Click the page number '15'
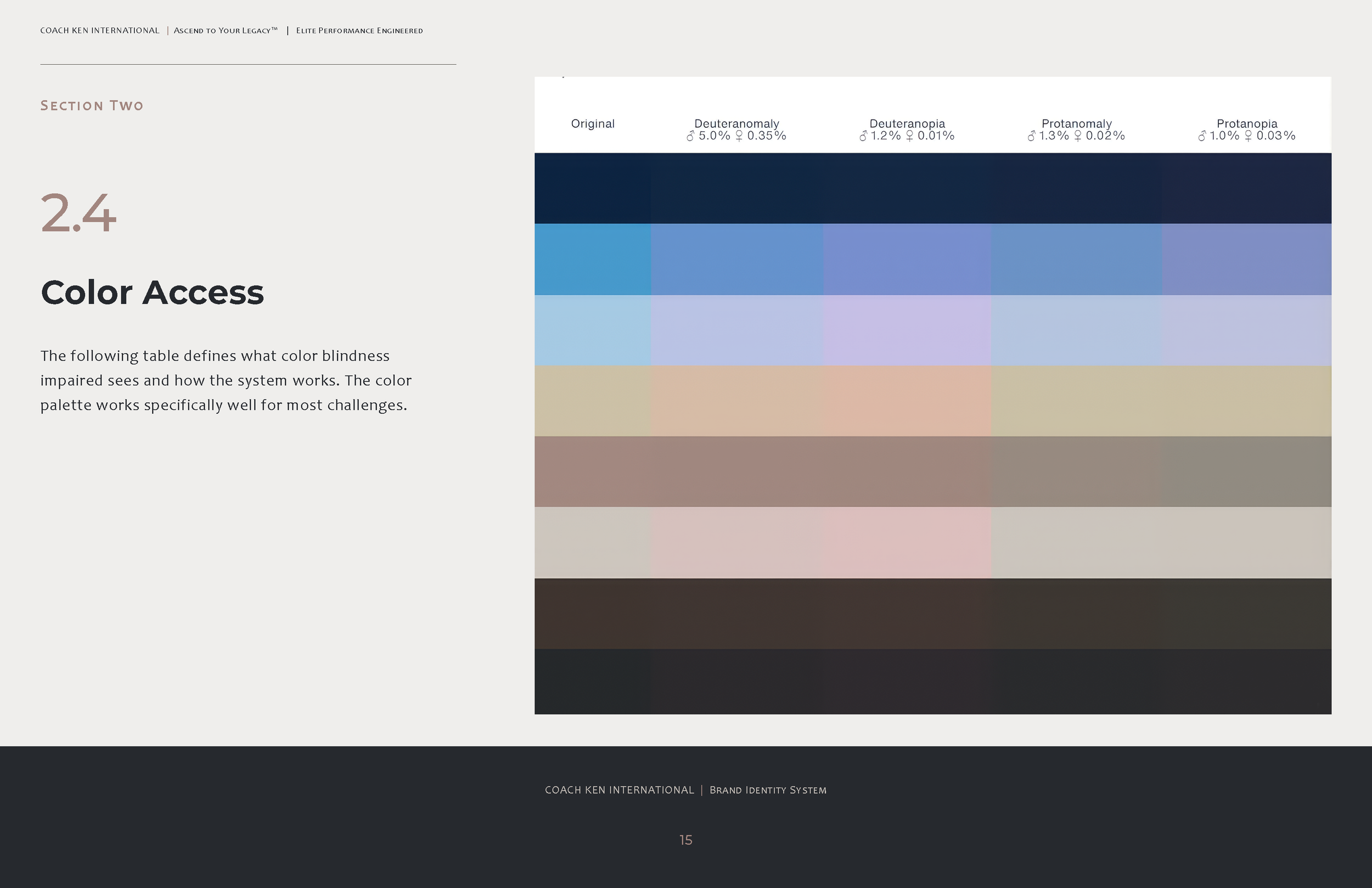This screenshot has height=888, width=1372. 686,840
